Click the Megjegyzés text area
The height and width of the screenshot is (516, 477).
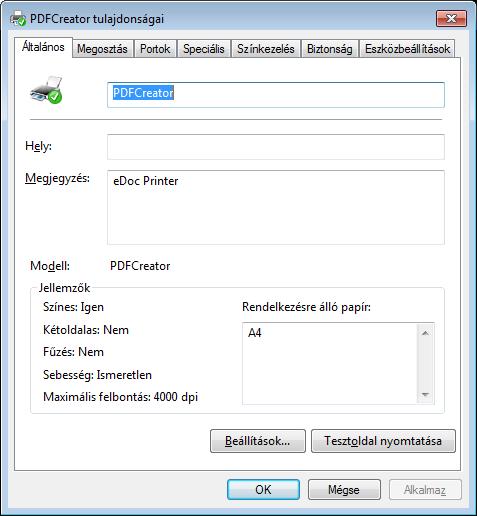pos(276,207)
